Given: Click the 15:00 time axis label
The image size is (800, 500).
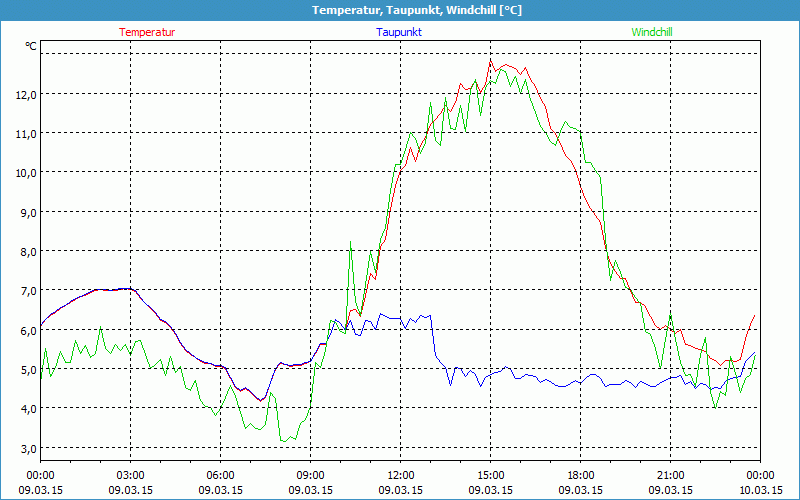Looking at the screenshot, I should click(x=491, y=476).
